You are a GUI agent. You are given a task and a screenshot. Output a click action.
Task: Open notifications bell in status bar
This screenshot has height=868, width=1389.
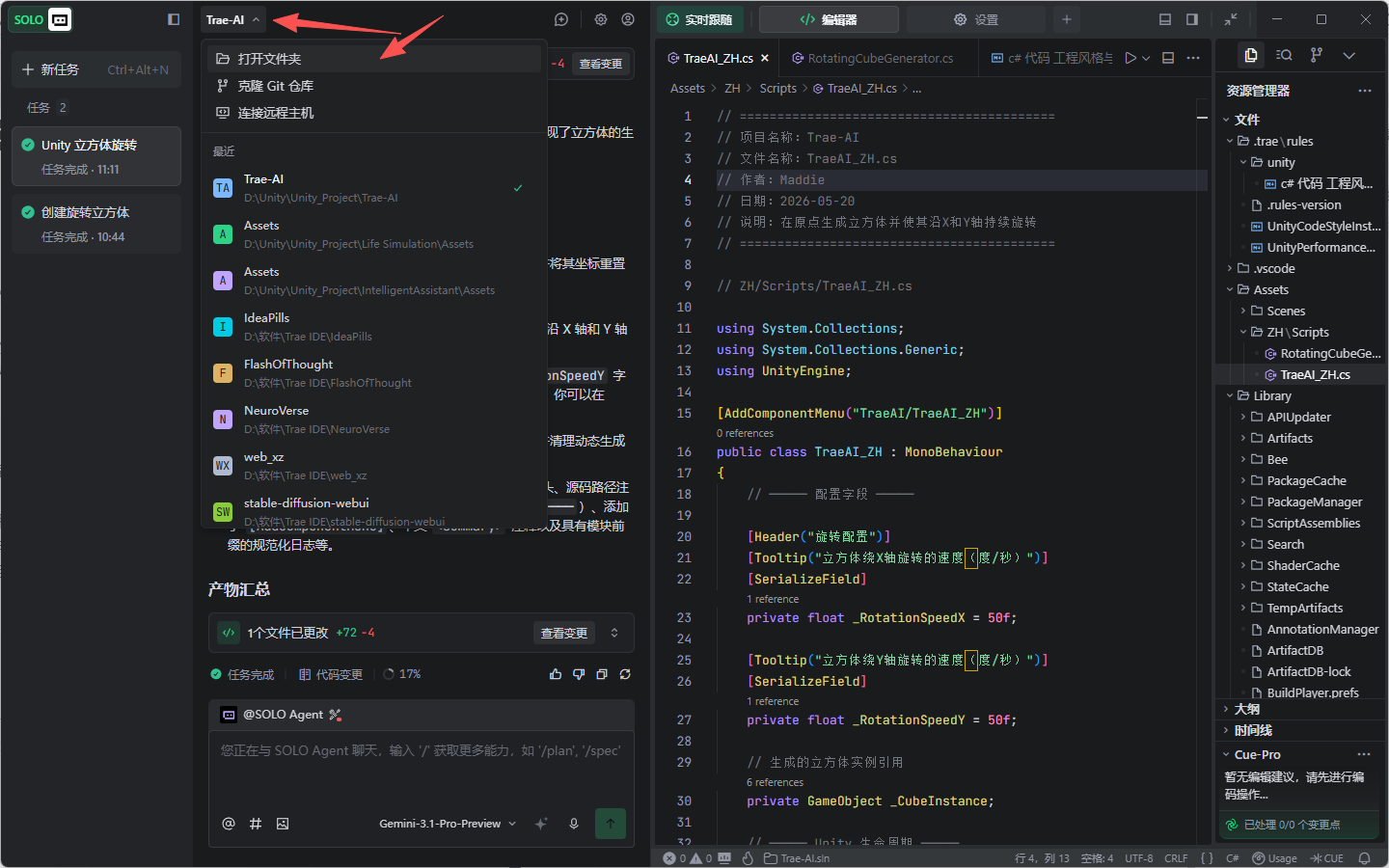[x=1365, y=858]
